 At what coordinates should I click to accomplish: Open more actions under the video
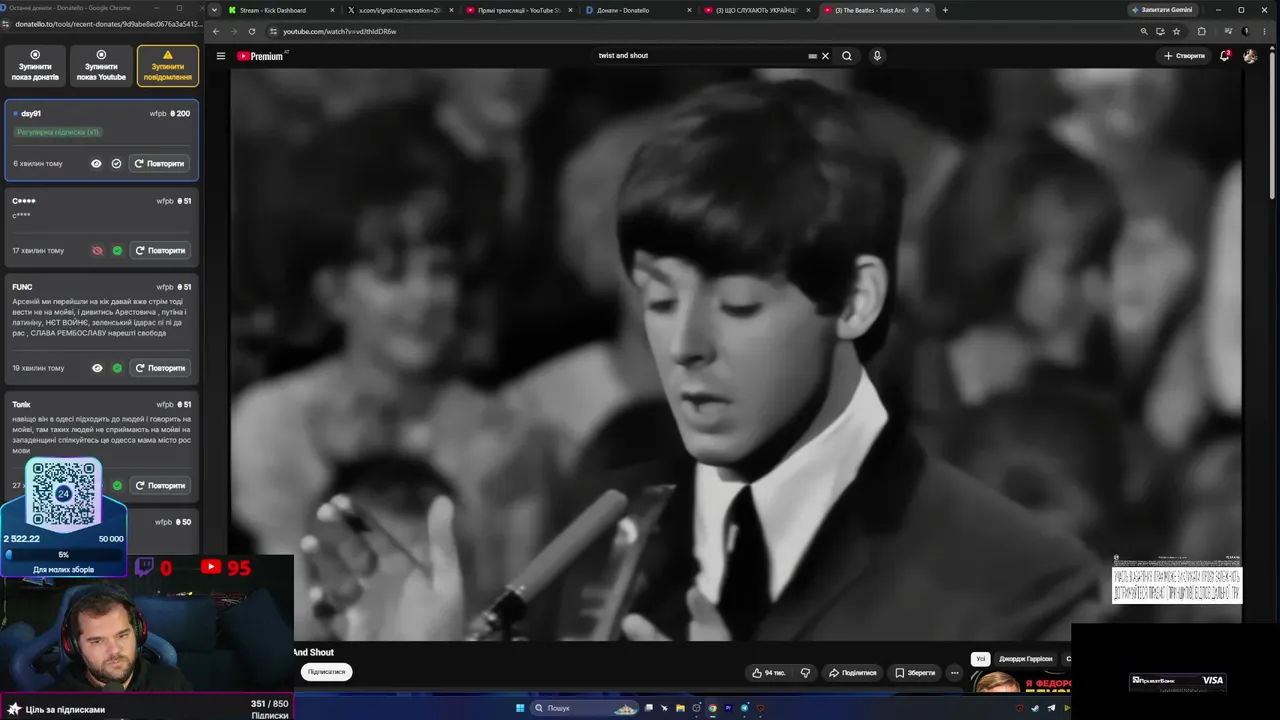954,673
